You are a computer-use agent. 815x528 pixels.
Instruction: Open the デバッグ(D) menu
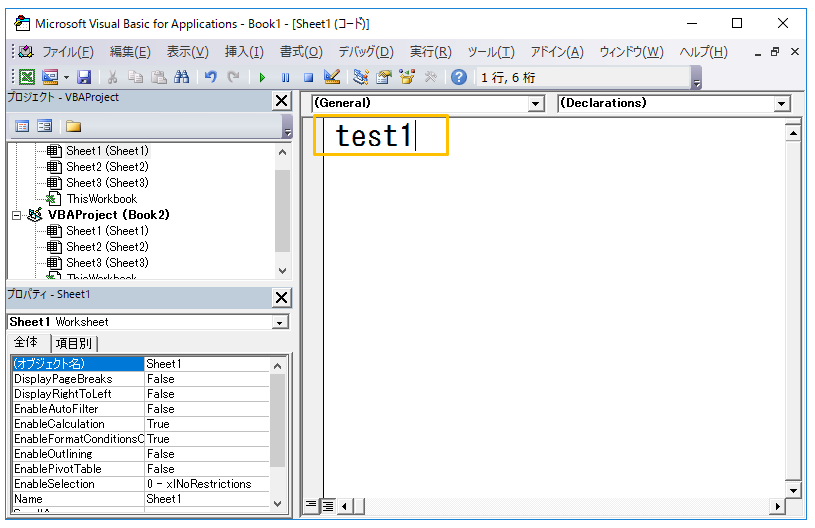(365, 52)
